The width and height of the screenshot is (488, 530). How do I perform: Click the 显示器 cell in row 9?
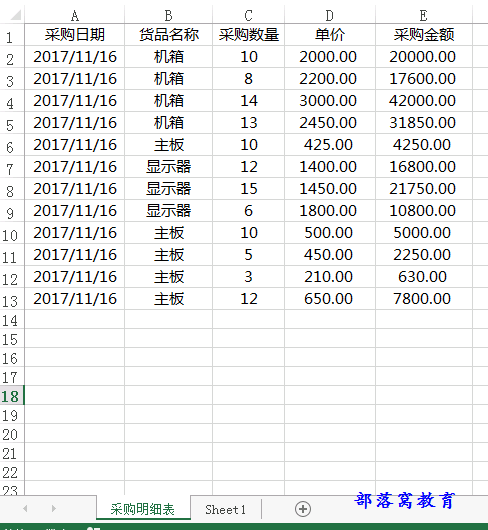pyautogui.click(x=169, y=211)
